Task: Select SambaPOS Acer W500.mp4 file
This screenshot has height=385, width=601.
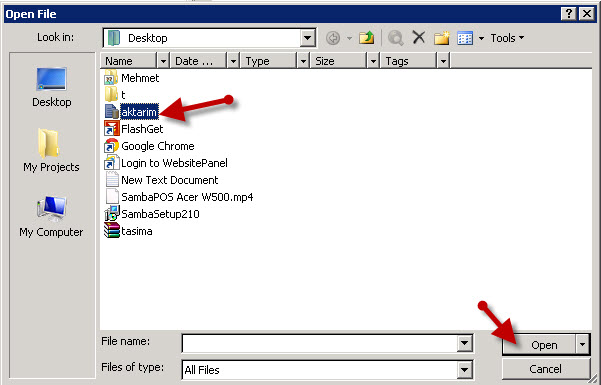Action: click(x=187, y=197)
